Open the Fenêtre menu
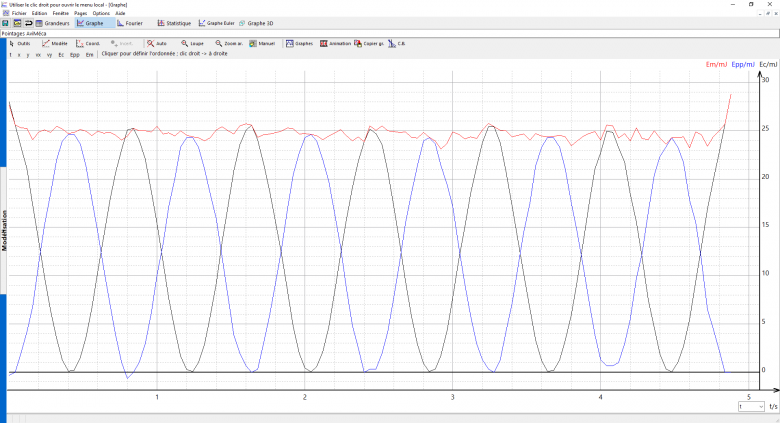 click(x=61, y=13)
